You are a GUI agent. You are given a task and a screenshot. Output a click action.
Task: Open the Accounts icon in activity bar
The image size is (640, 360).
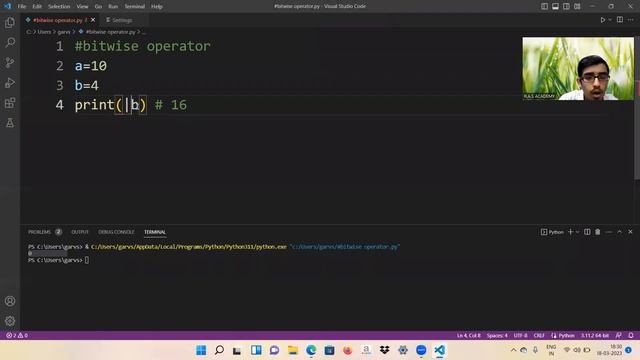pyautogui.click(x=10, y=301)
